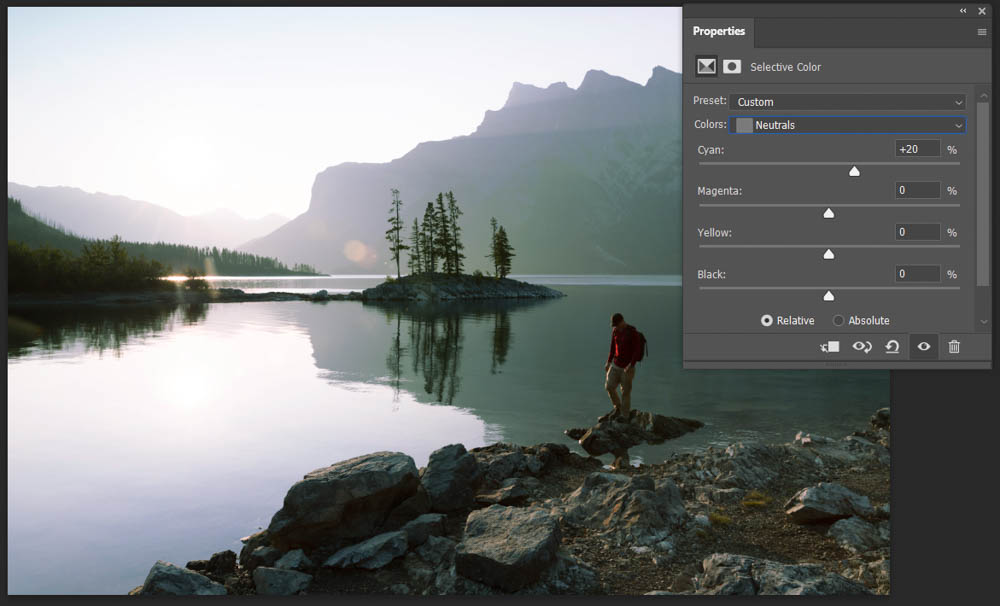Select the Relative method radio button
This screenshot has height=606, width=1000.
(x=767, y=320)
